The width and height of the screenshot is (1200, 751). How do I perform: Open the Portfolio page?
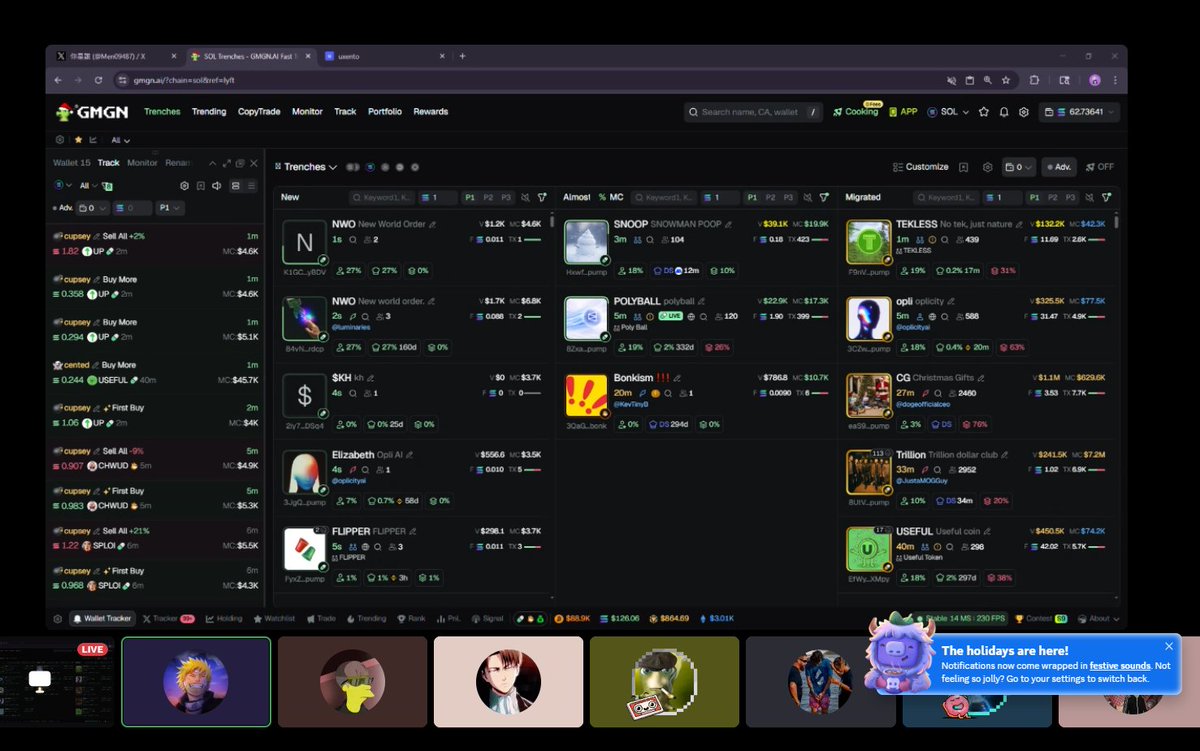coord(385,112)
